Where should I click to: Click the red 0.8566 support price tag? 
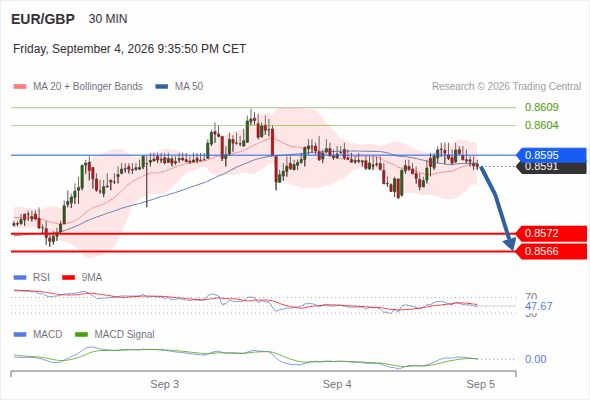click(x=551, y=251)
